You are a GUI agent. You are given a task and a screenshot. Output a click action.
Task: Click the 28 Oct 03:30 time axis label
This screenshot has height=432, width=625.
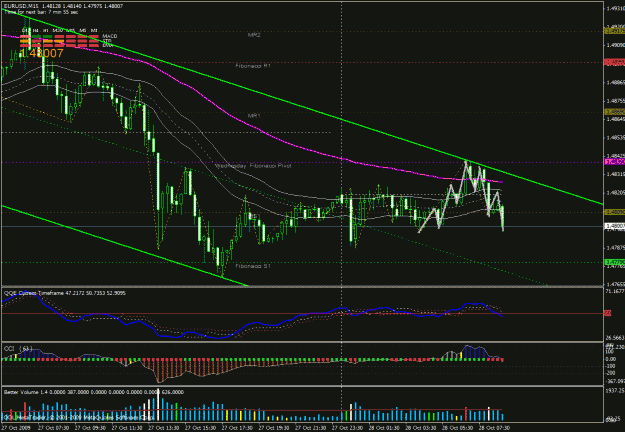tap(420, 428)
